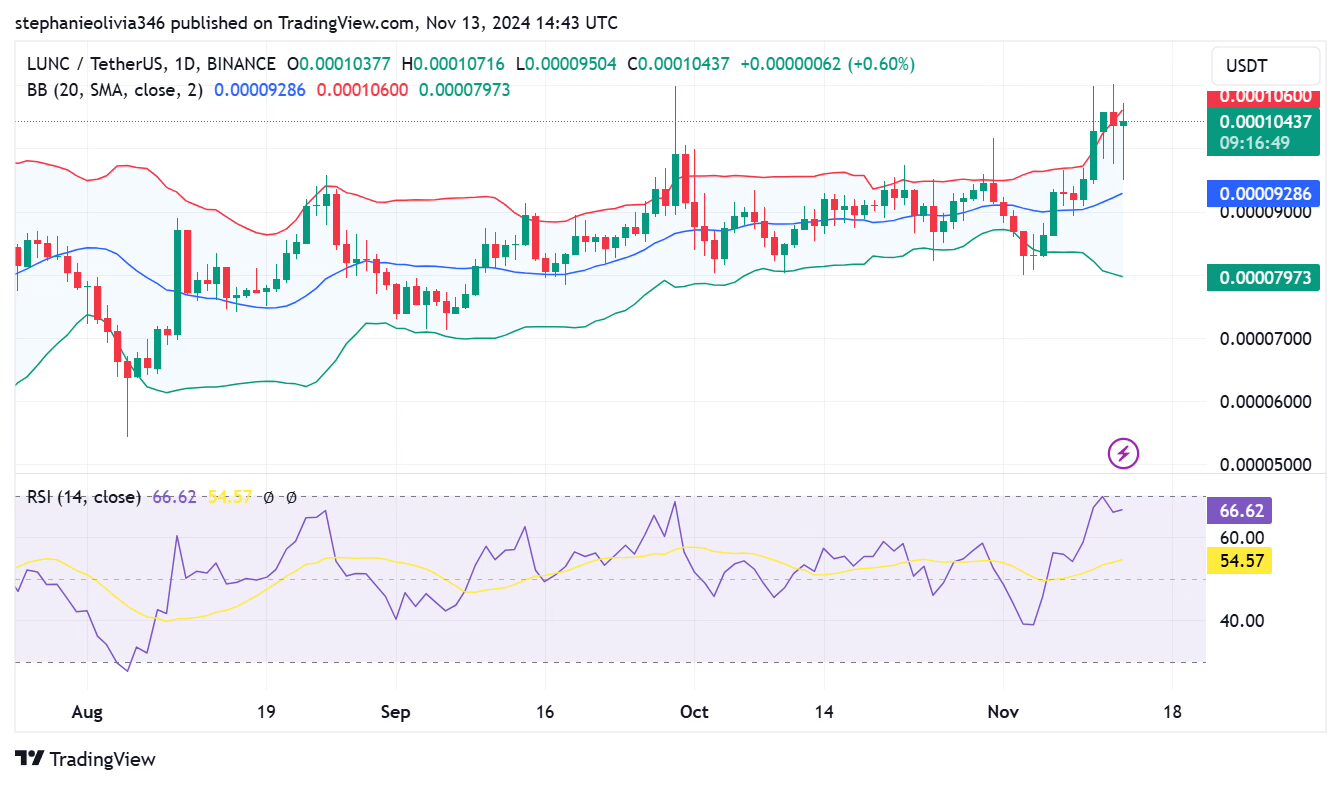Click the change value +0.00000062 (+0.60%)
This screenshot has height=785, width=1341.
click(x=828, y=64)
